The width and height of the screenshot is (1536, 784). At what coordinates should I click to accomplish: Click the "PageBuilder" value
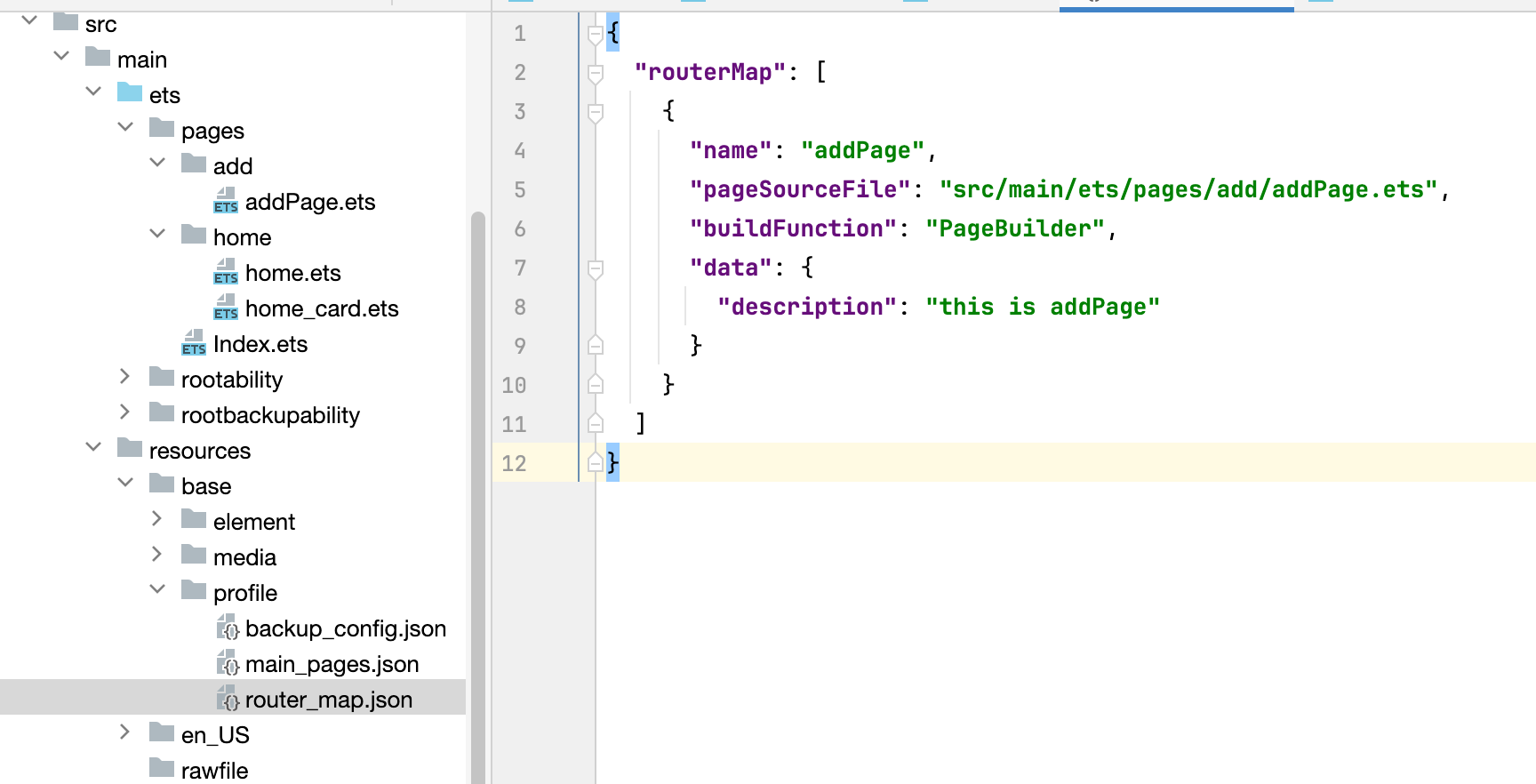[1015, 228]
